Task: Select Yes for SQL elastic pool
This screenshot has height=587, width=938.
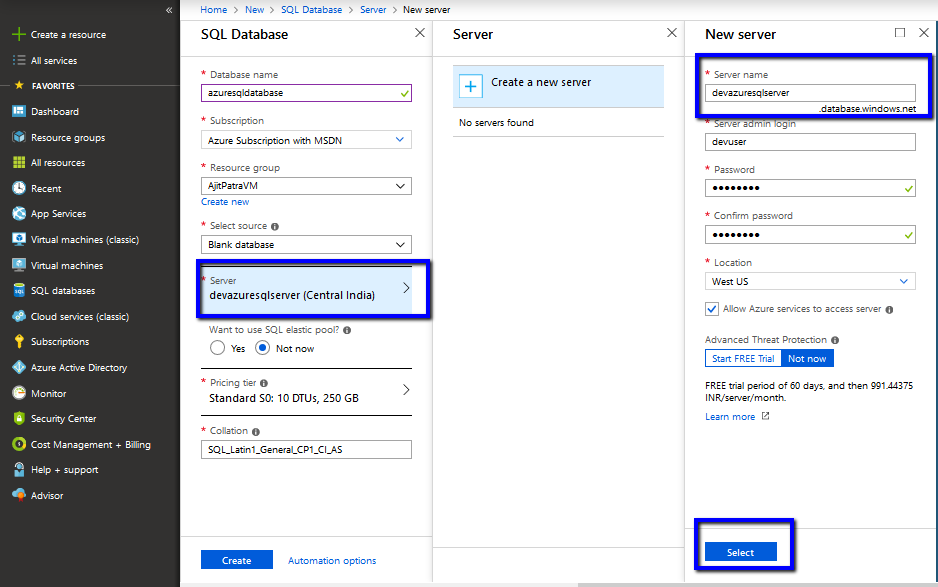Action: (218, 348)
